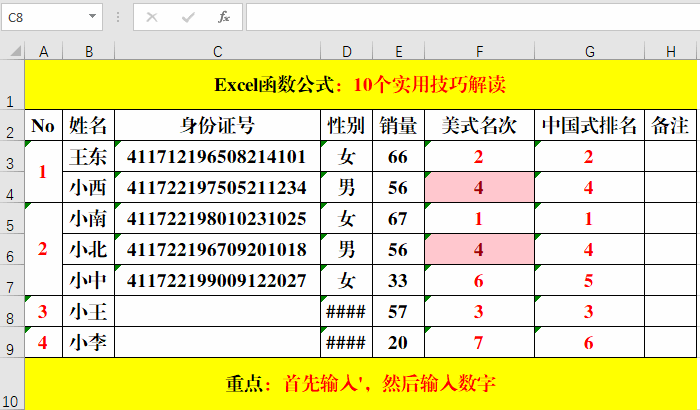Screen dimensions: 700x410
Task: Select sales cell 66
Action: (399, 156)
